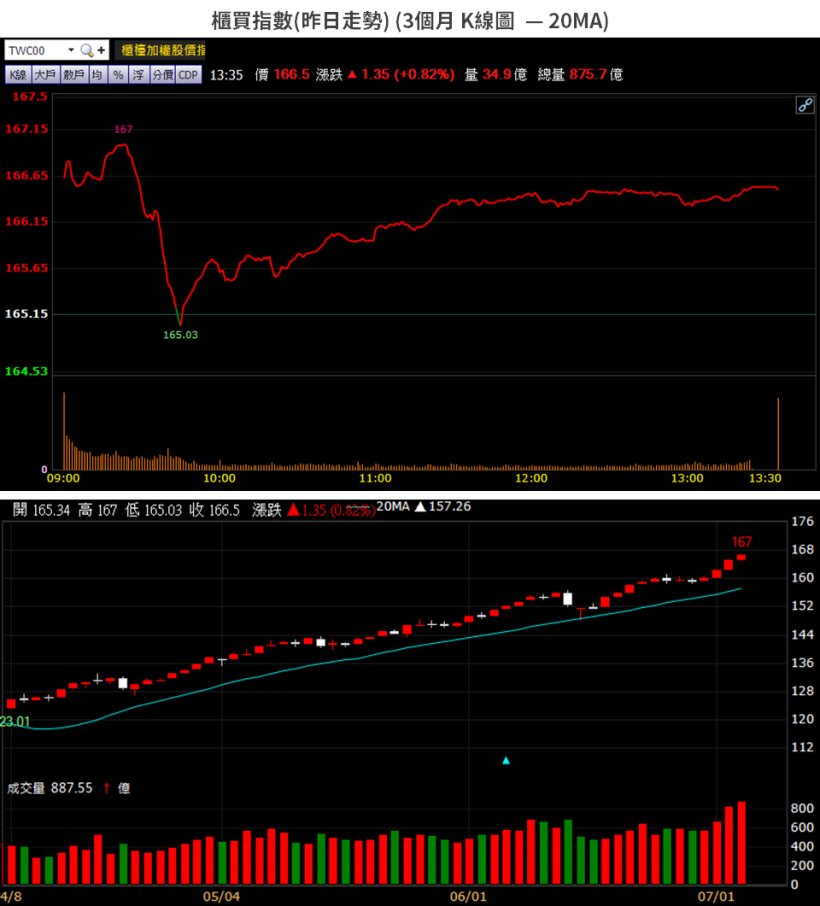
Task: Click the 13:35 time label
Action: pos(226,75)
